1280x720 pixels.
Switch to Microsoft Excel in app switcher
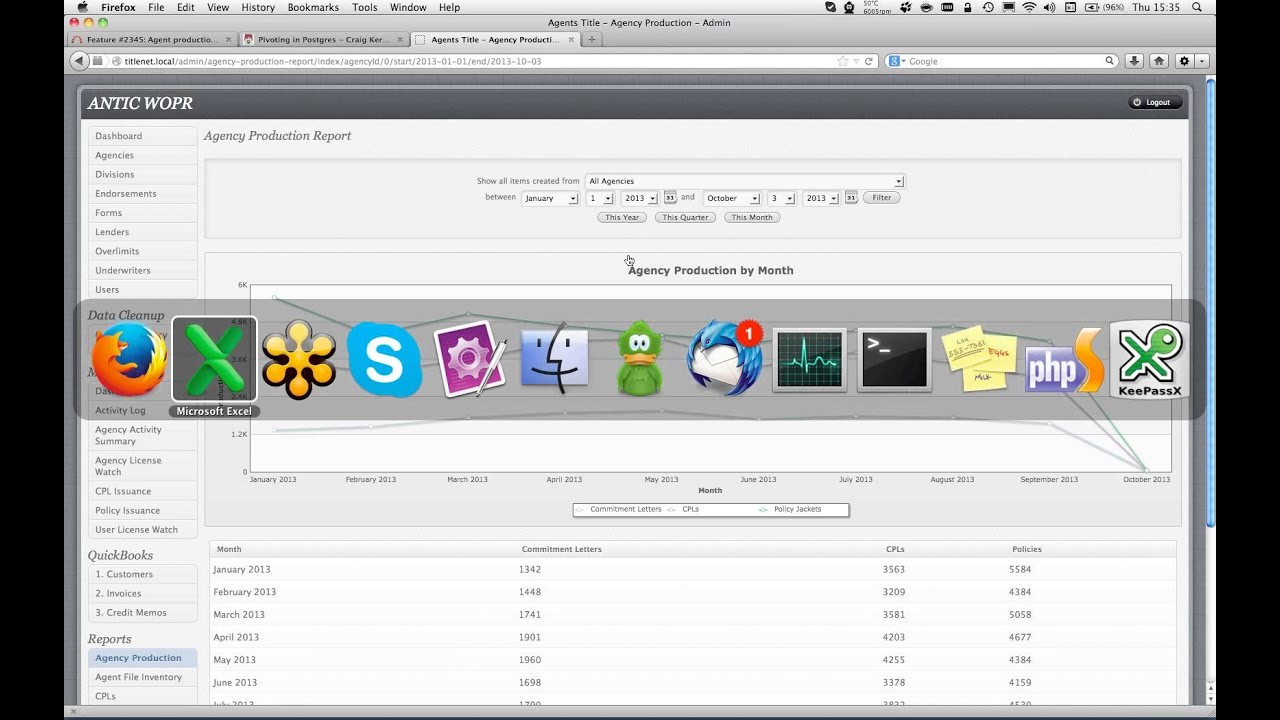click(214, 361)
